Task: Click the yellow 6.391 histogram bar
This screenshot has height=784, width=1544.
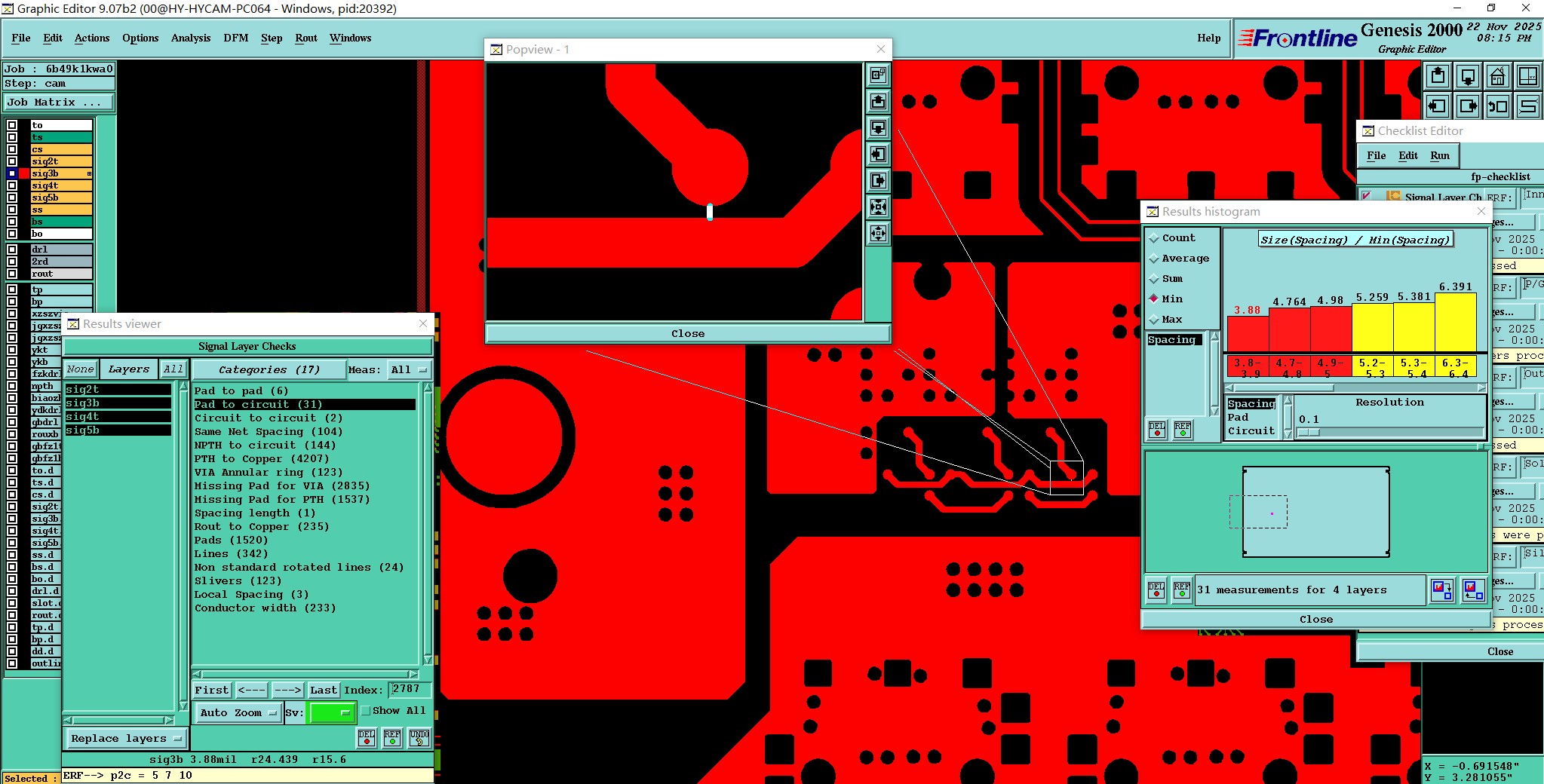Action: 1456,322
